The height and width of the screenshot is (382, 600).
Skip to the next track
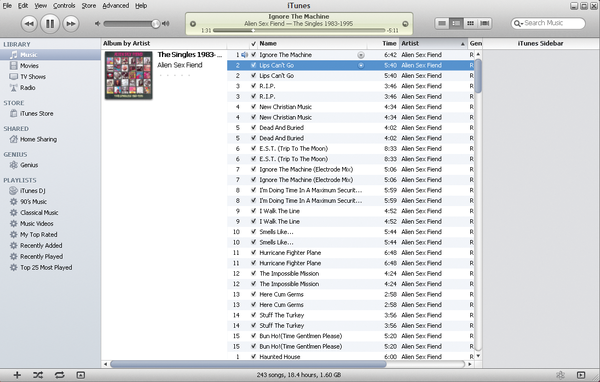71,24
